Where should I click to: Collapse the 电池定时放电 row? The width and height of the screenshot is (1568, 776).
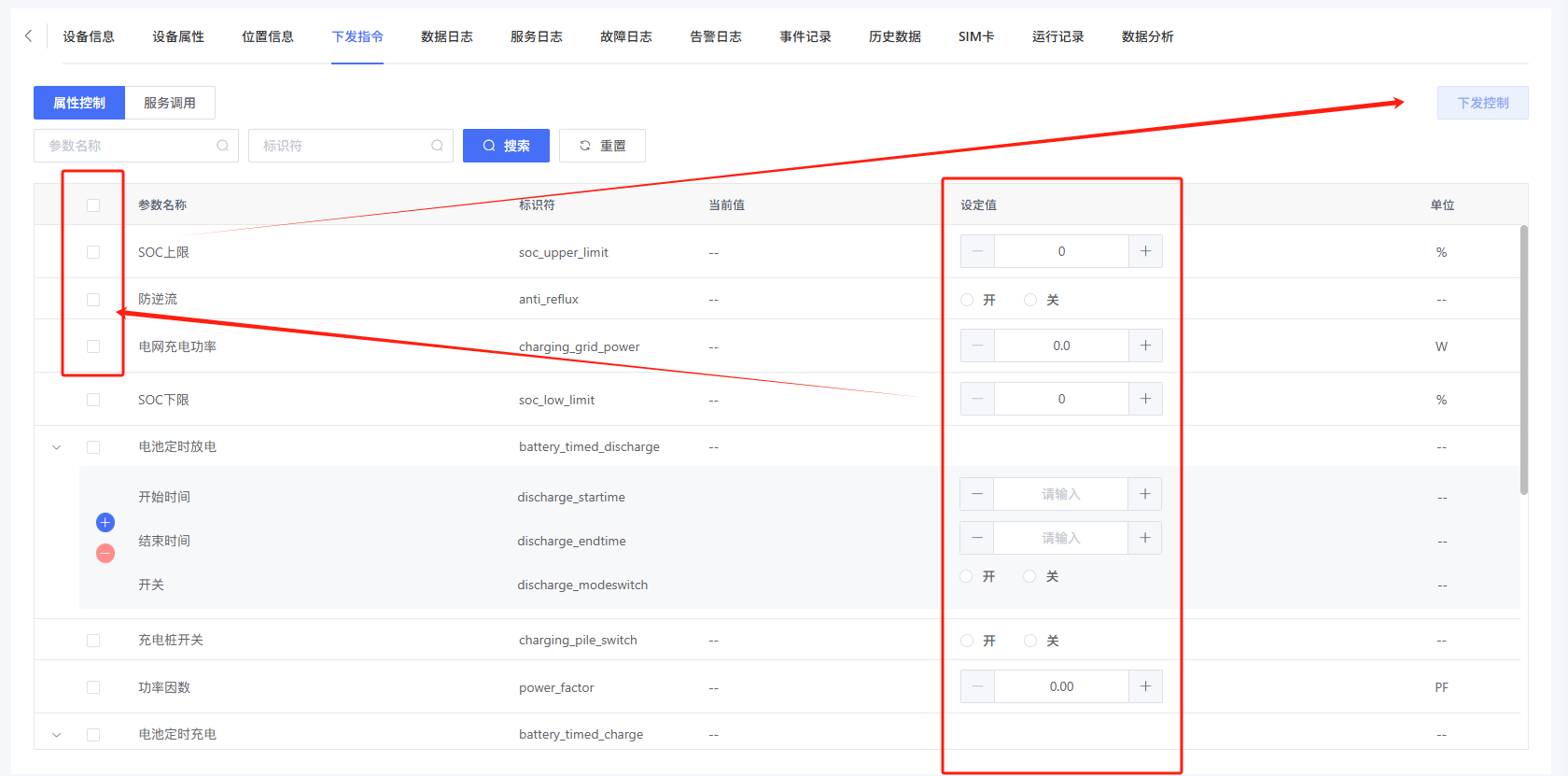pyautogui.click(x=57, y=447)
